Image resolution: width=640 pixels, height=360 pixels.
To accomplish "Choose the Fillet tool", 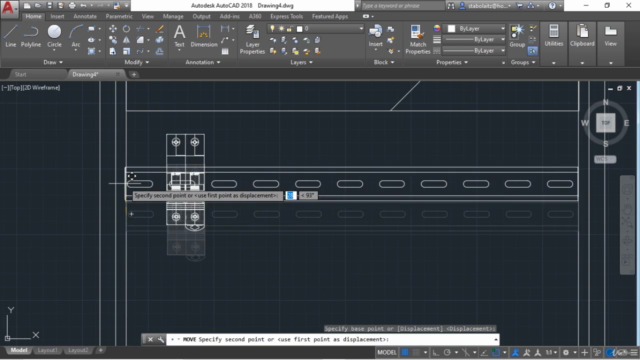I will (140, 40).
